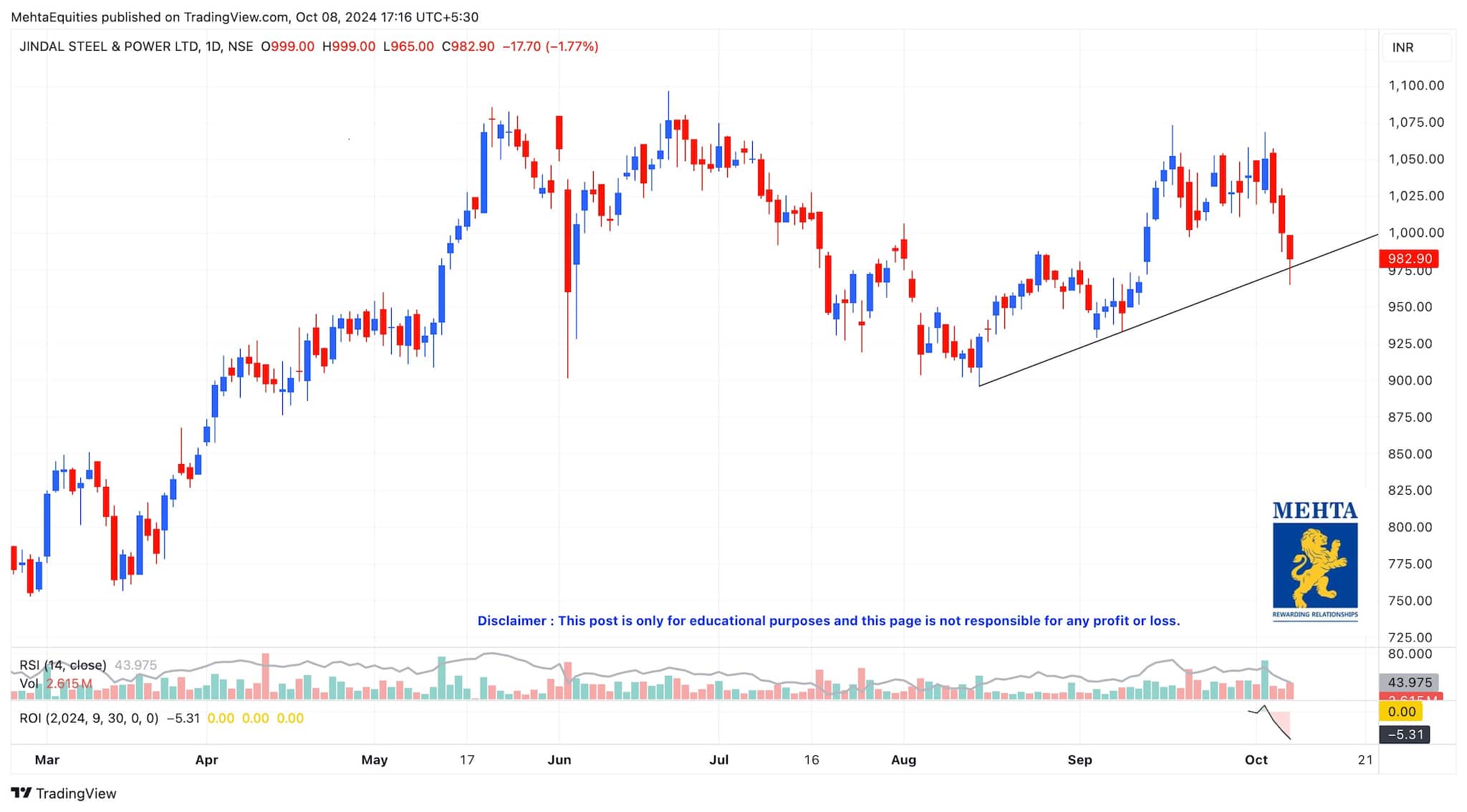
Task: Click the Aug label on time axis
Action: (x=903, y=760)
